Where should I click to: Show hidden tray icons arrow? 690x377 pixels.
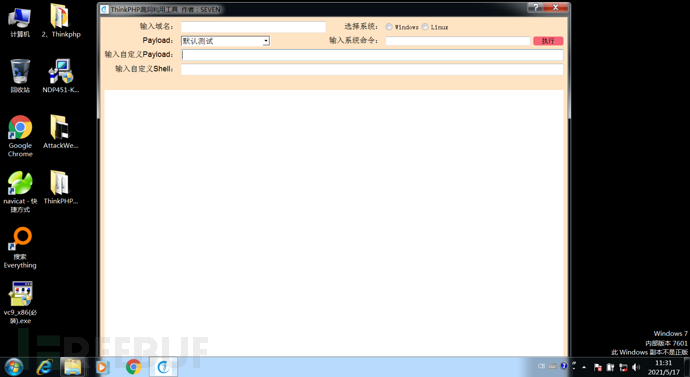tap(584, 367)
